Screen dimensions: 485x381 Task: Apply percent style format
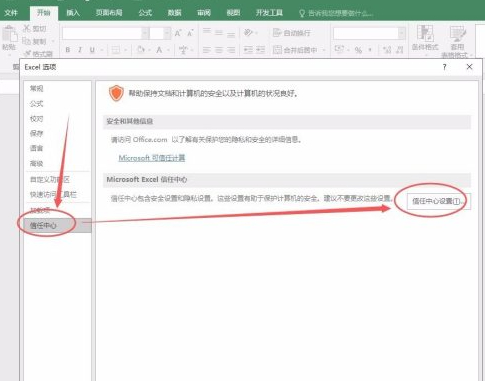[358, 50]
